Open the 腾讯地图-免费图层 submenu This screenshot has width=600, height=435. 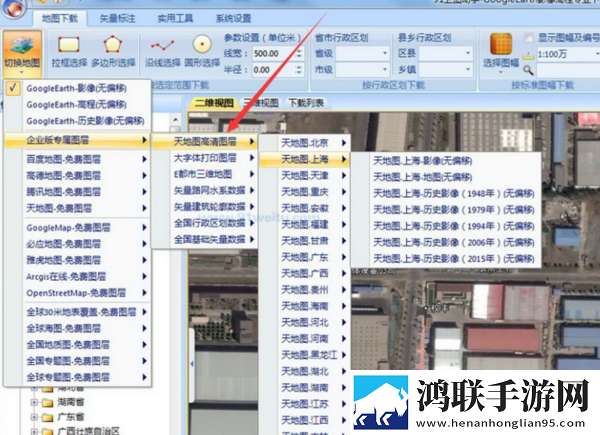tap(78, 192)
